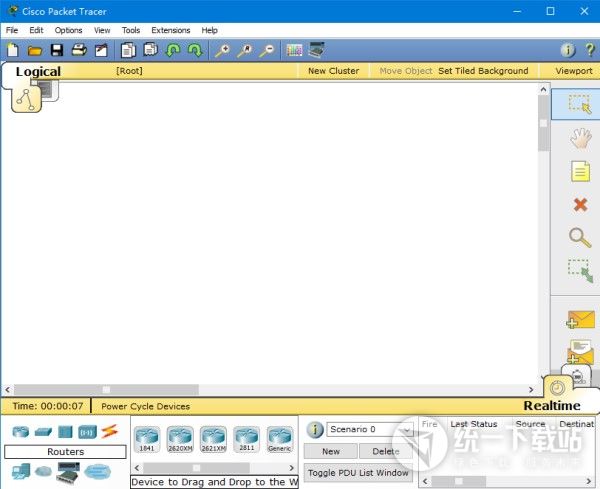
Task: Select End Devices category icon
Action: pyautogui.click(x=21, y=471)
